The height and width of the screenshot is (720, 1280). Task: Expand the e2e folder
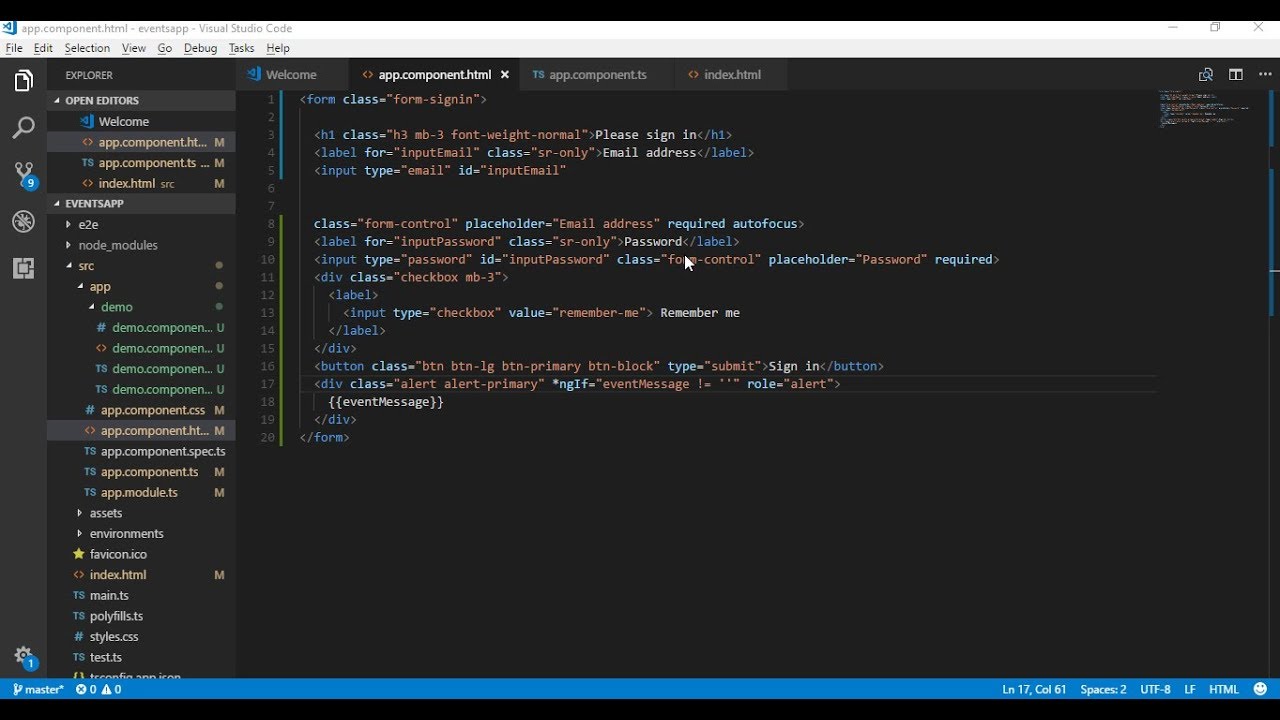click(x=141, y=224)
